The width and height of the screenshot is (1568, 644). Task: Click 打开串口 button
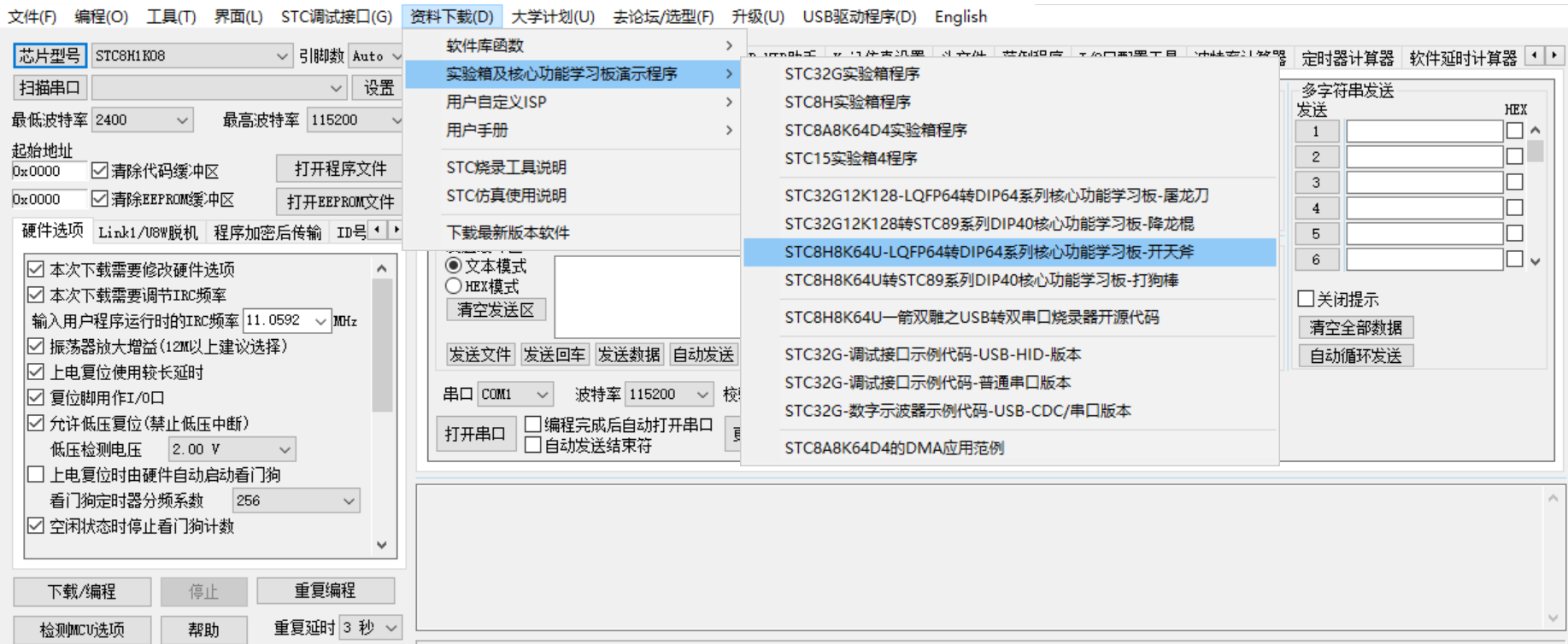(474, 434)
